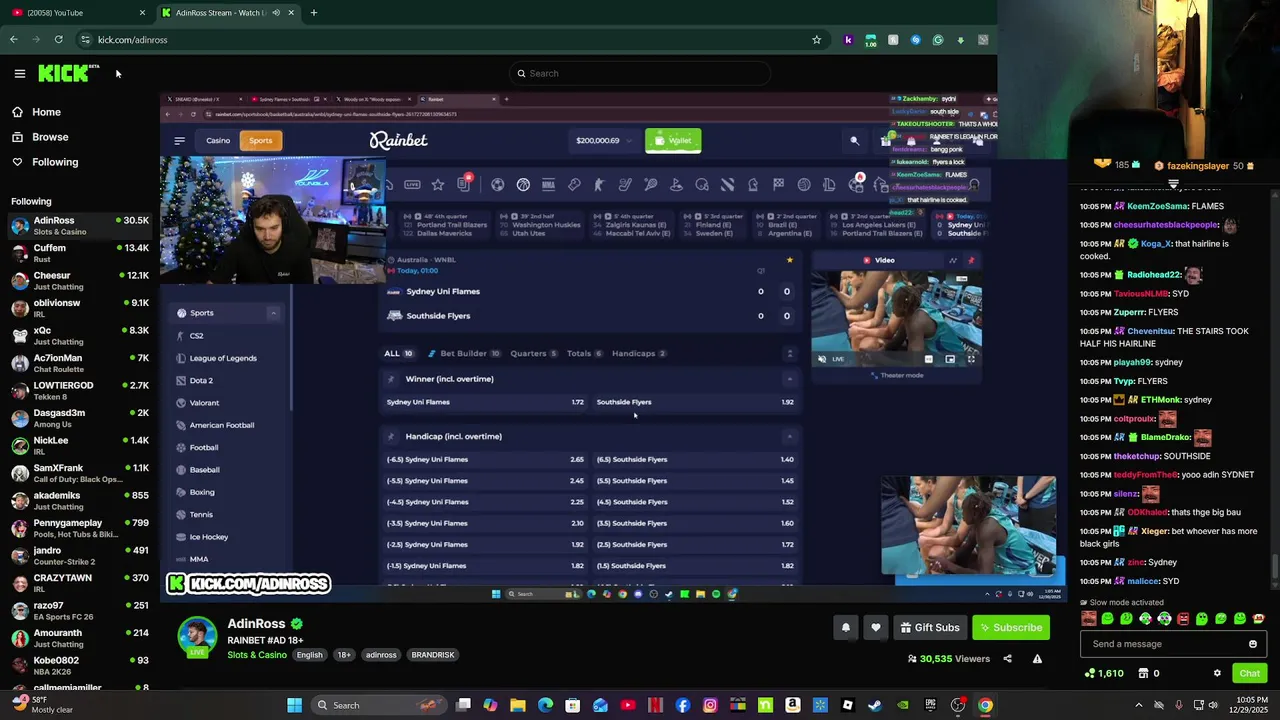Select (-6.5) Sydney Uni Flames handicap 2.65

485,459
